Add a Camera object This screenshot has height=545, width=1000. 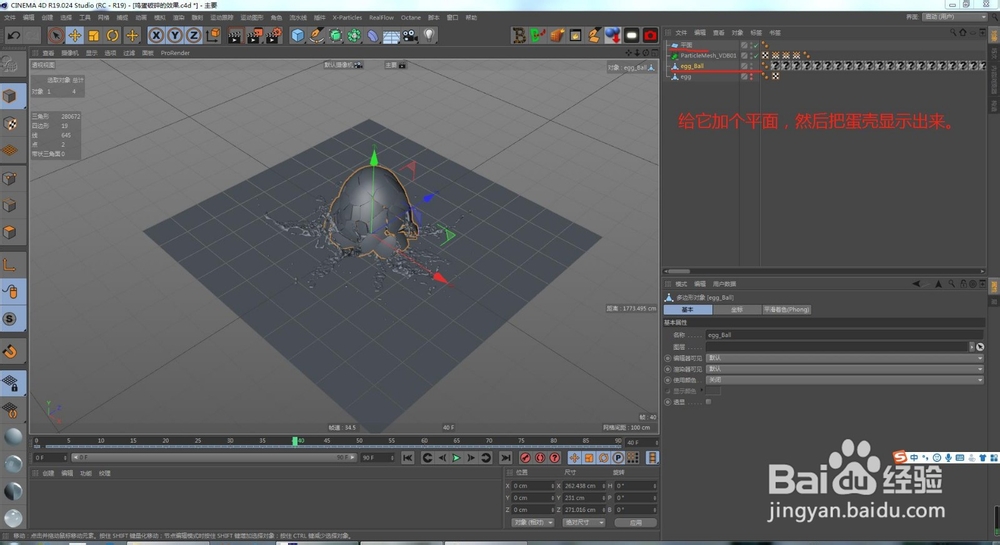tap(410, 36)
